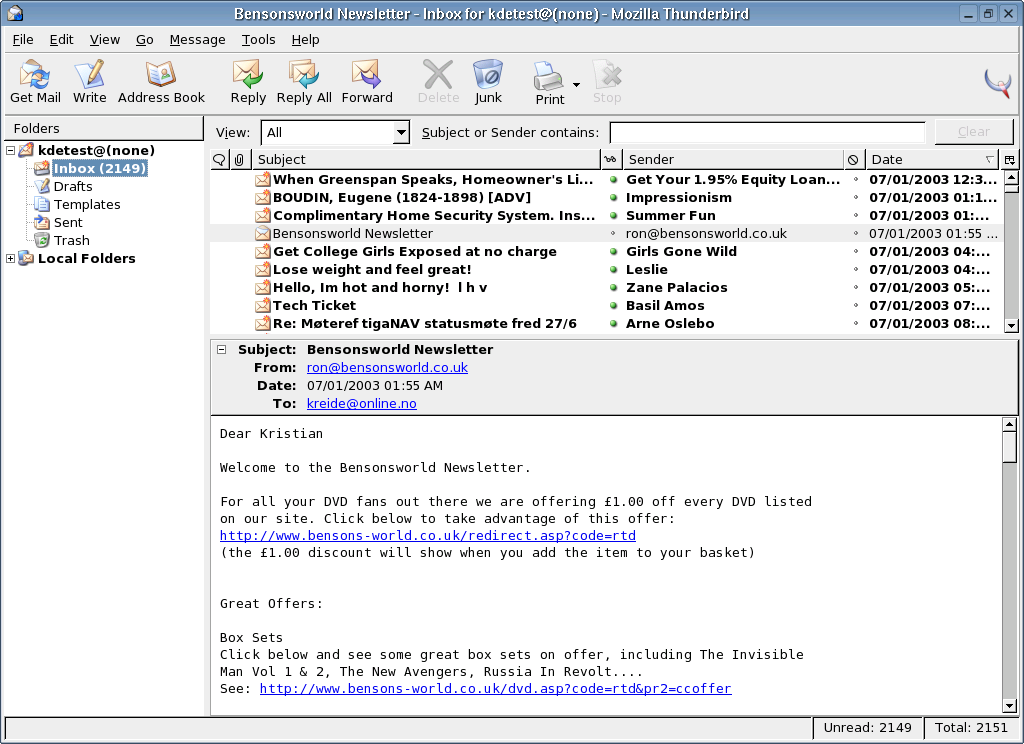
Task: Collapse the message header details
Action: coord(222,350)
